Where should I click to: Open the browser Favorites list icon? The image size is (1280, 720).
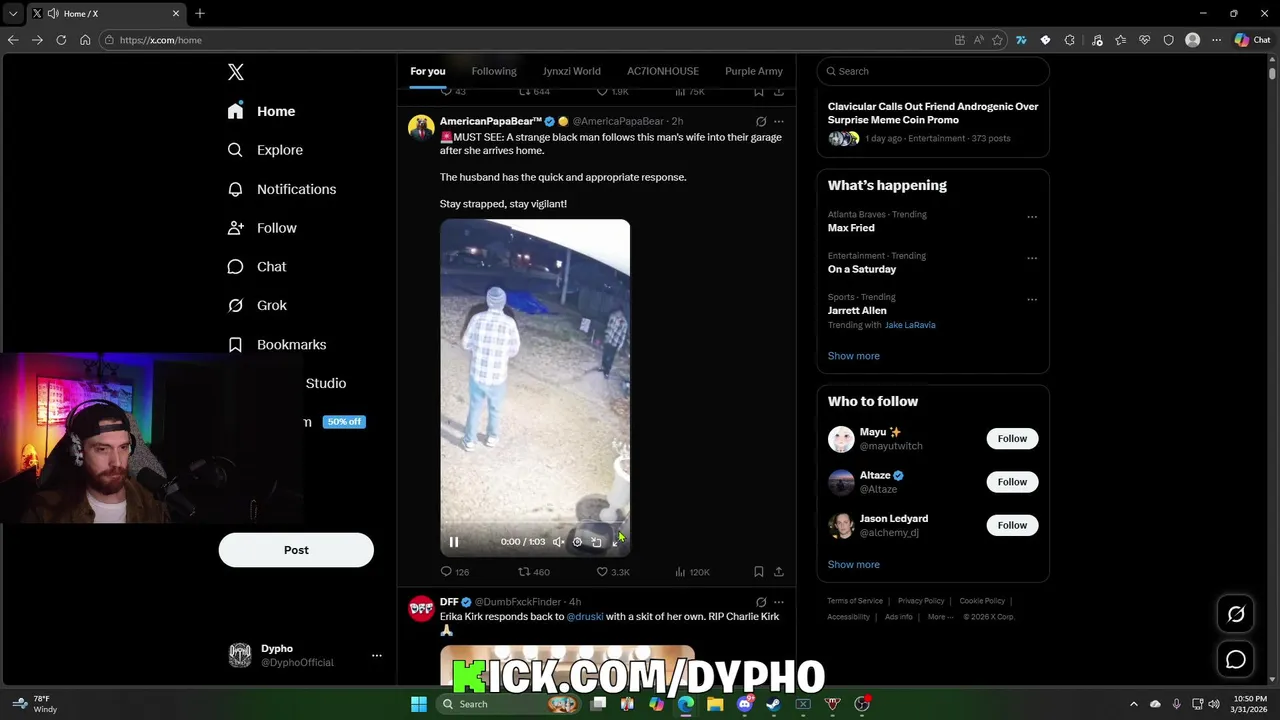(1120, 40)
